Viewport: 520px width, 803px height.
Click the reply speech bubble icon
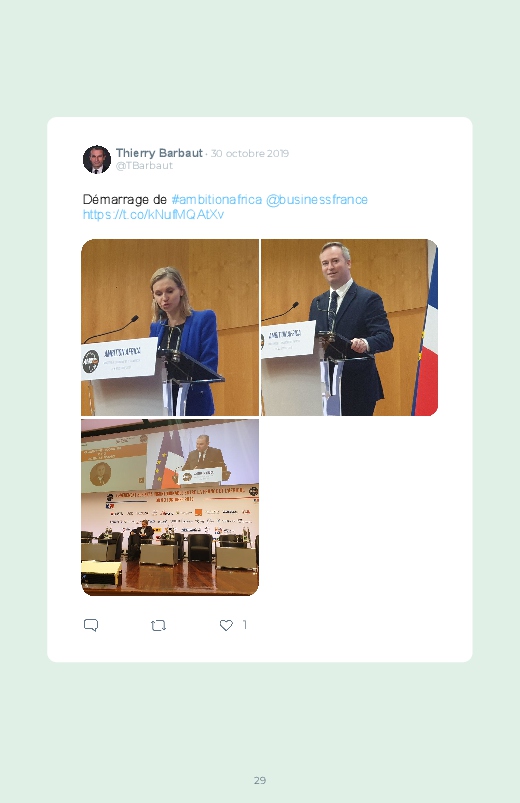91,625
